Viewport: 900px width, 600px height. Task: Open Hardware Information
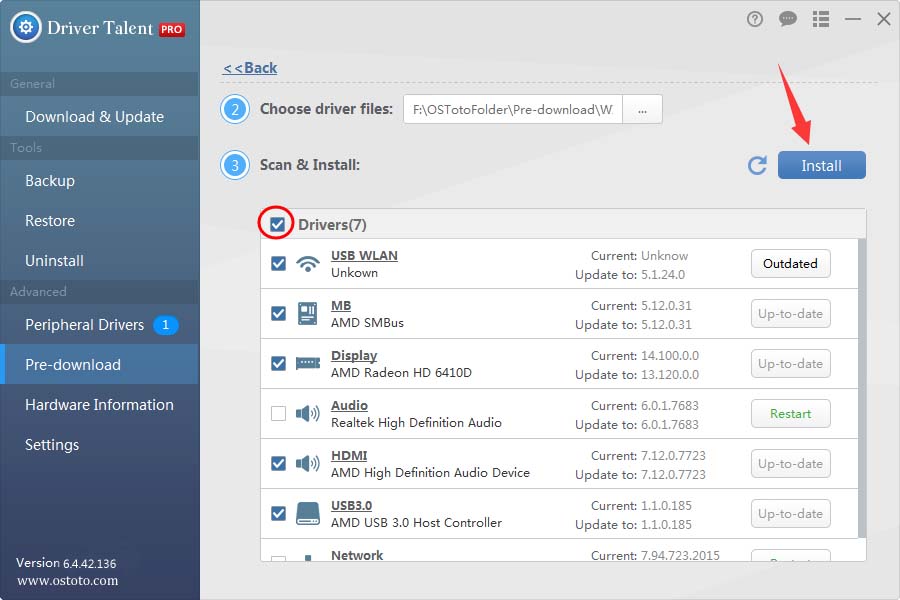point(99,405)
